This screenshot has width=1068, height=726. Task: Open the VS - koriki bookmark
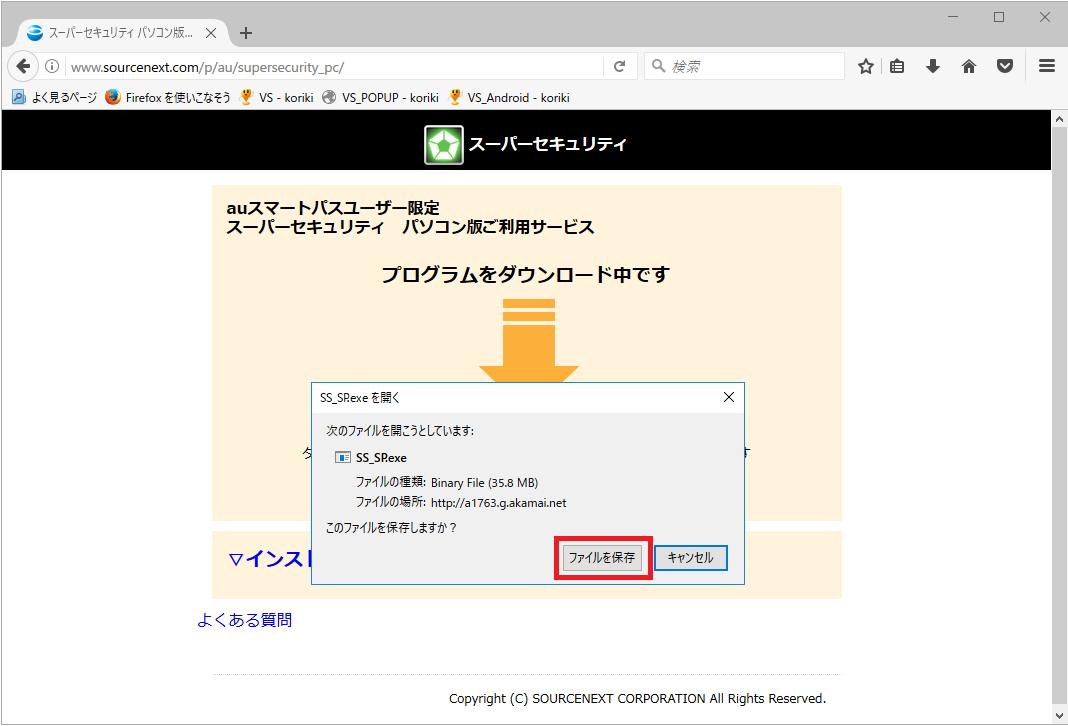(x=277, y=97)
